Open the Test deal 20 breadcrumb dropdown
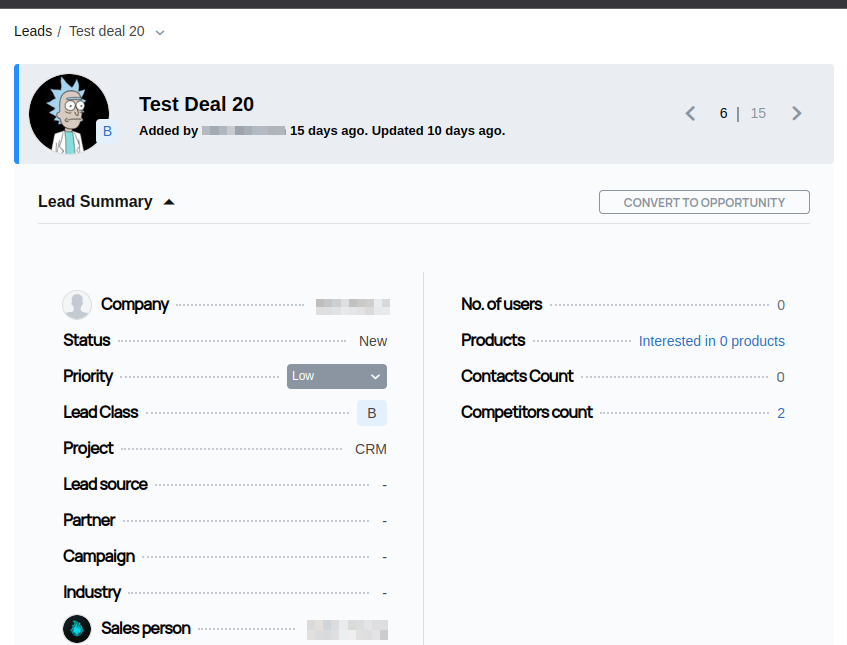This screenshot has width=847, height=645. coord(160,32)
